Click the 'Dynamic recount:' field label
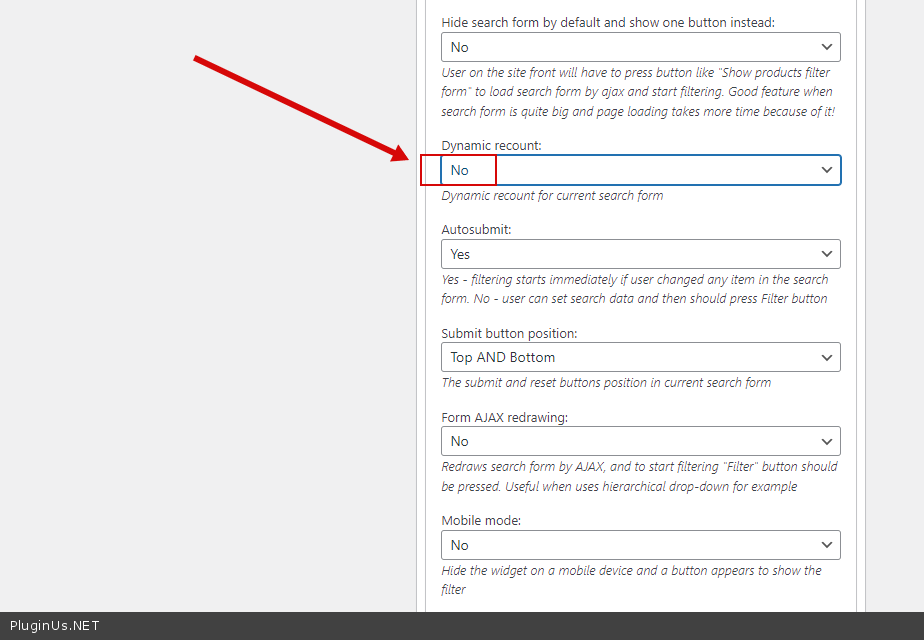 pyautogui.click(x=491, y=146)
